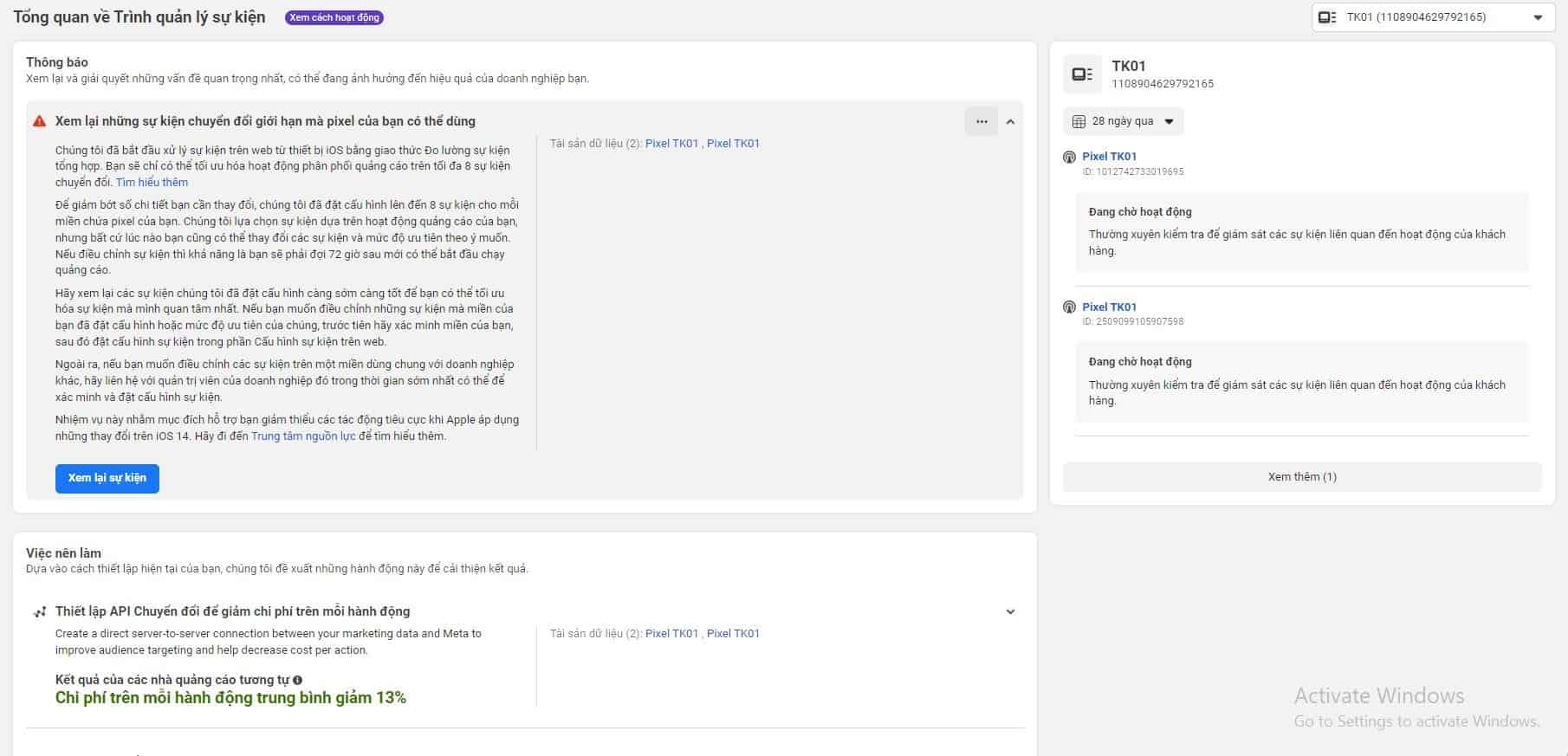Open Pixel TK01 with ID 1012742733019695
The height and width of the screenshot is (756, 1568).
pyautogui.click(x=1109, y=157)
